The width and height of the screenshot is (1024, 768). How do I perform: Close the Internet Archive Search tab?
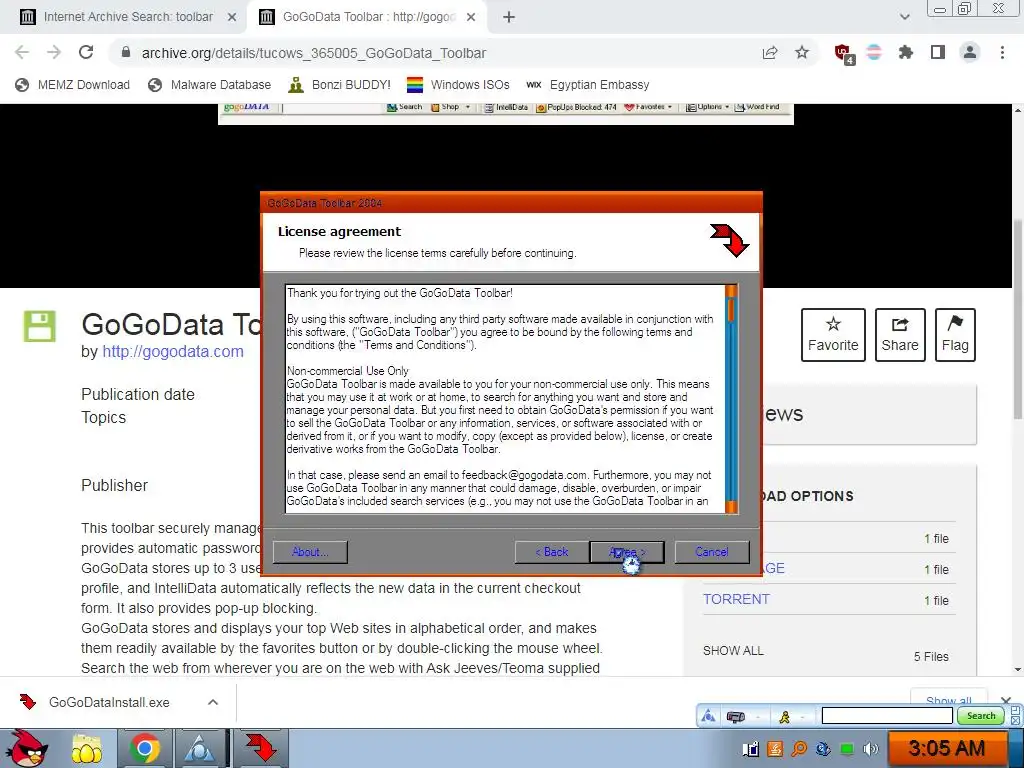pyautogui.click(x=232, y=18)
